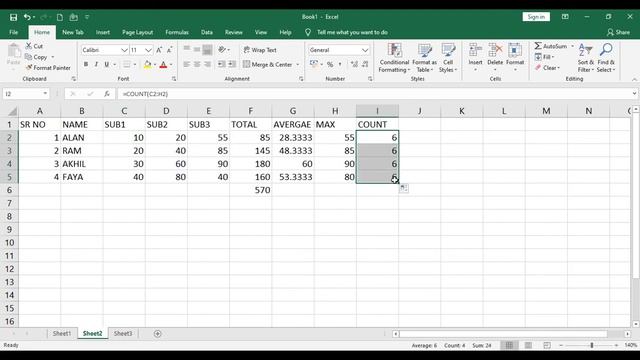Click the formula bar showing =COUNT(C2:H2)
Image resolution: width=640 pixels, height=360 pixels.
374,94
